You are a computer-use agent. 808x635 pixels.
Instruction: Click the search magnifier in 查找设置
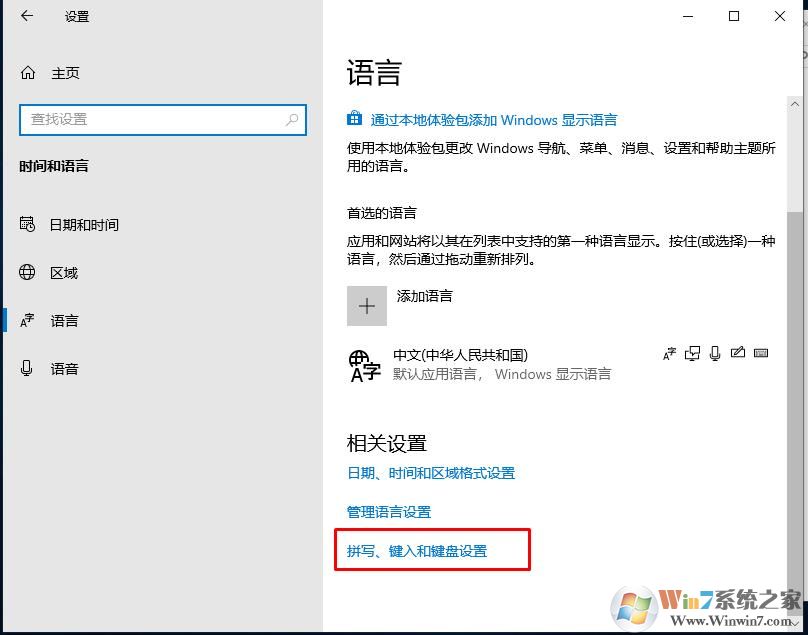click(x=292, y=120)
